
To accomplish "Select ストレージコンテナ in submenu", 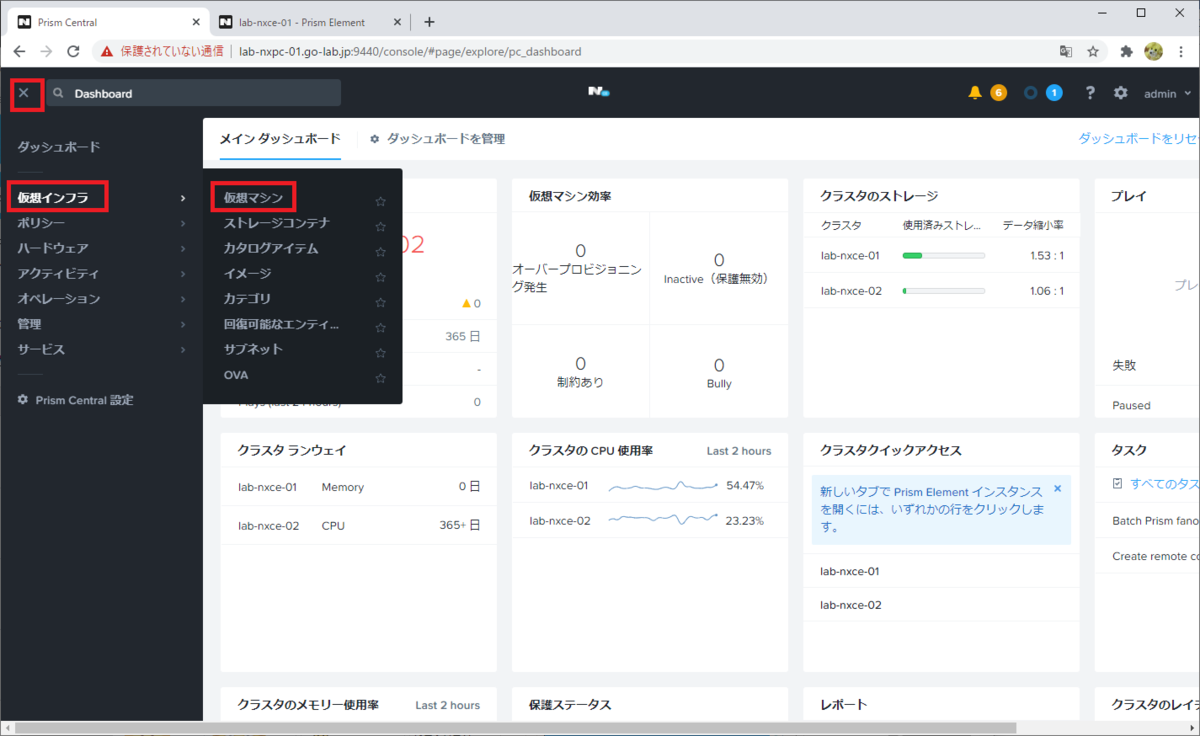I will pyautogui.click(x=277, y=223).
